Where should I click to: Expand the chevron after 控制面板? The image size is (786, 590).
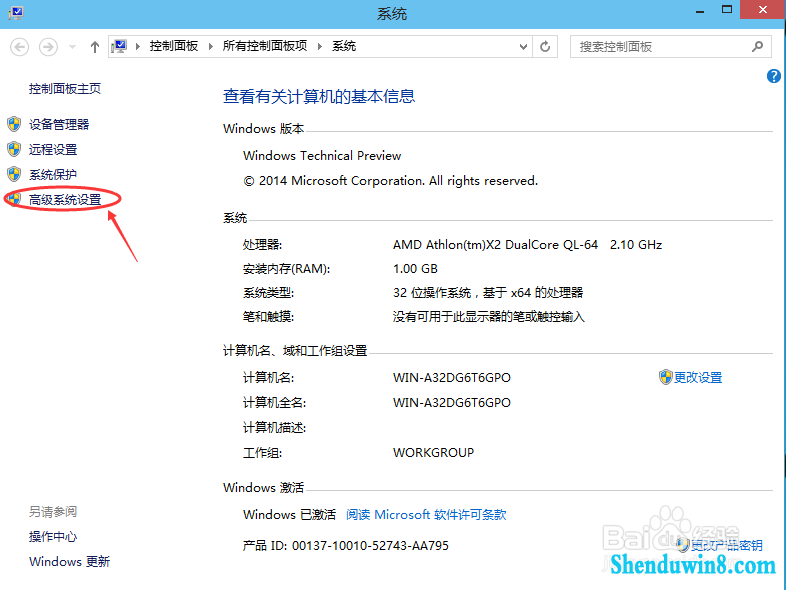click(x=211, y=47)
